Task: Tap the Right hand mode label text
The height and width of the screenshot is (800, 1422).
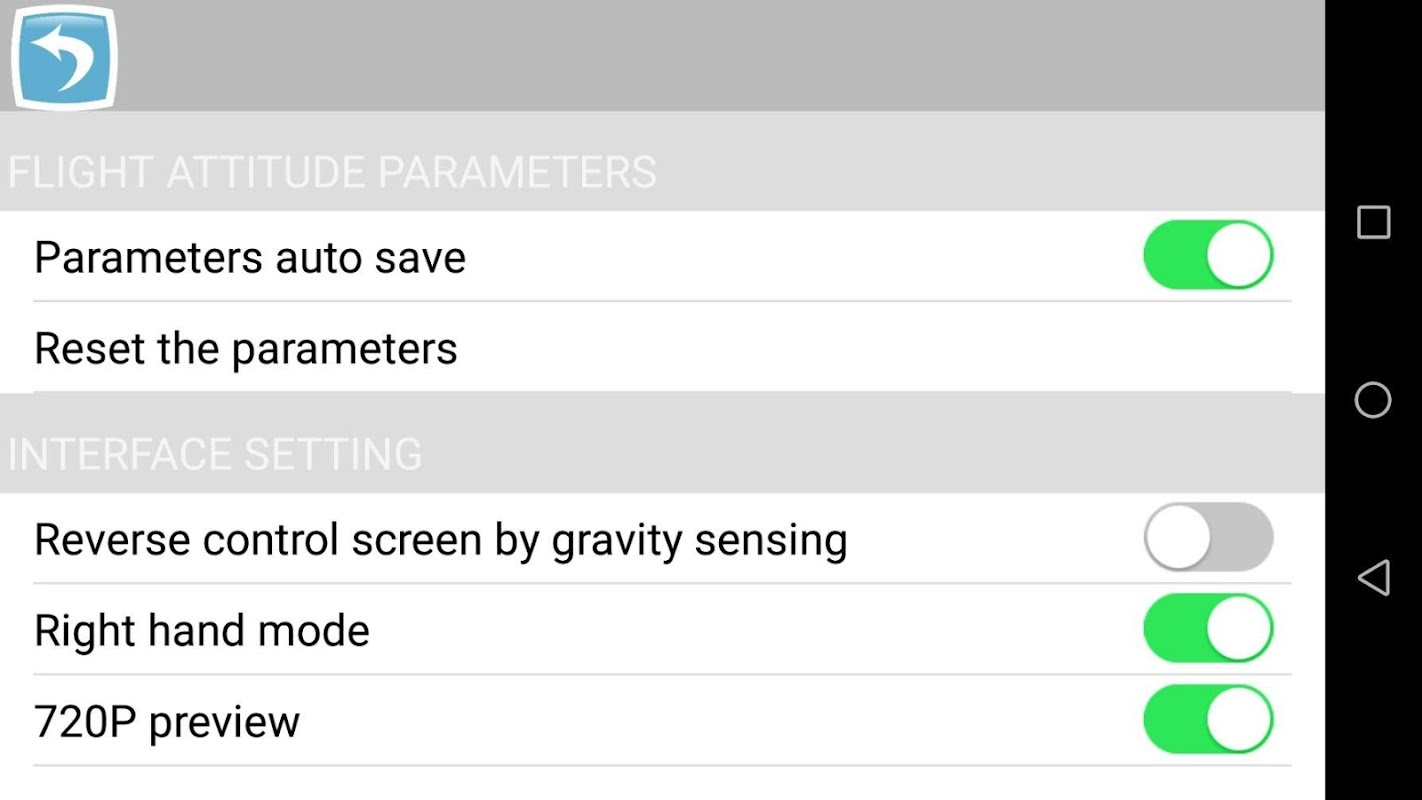Action: point(202,630)
